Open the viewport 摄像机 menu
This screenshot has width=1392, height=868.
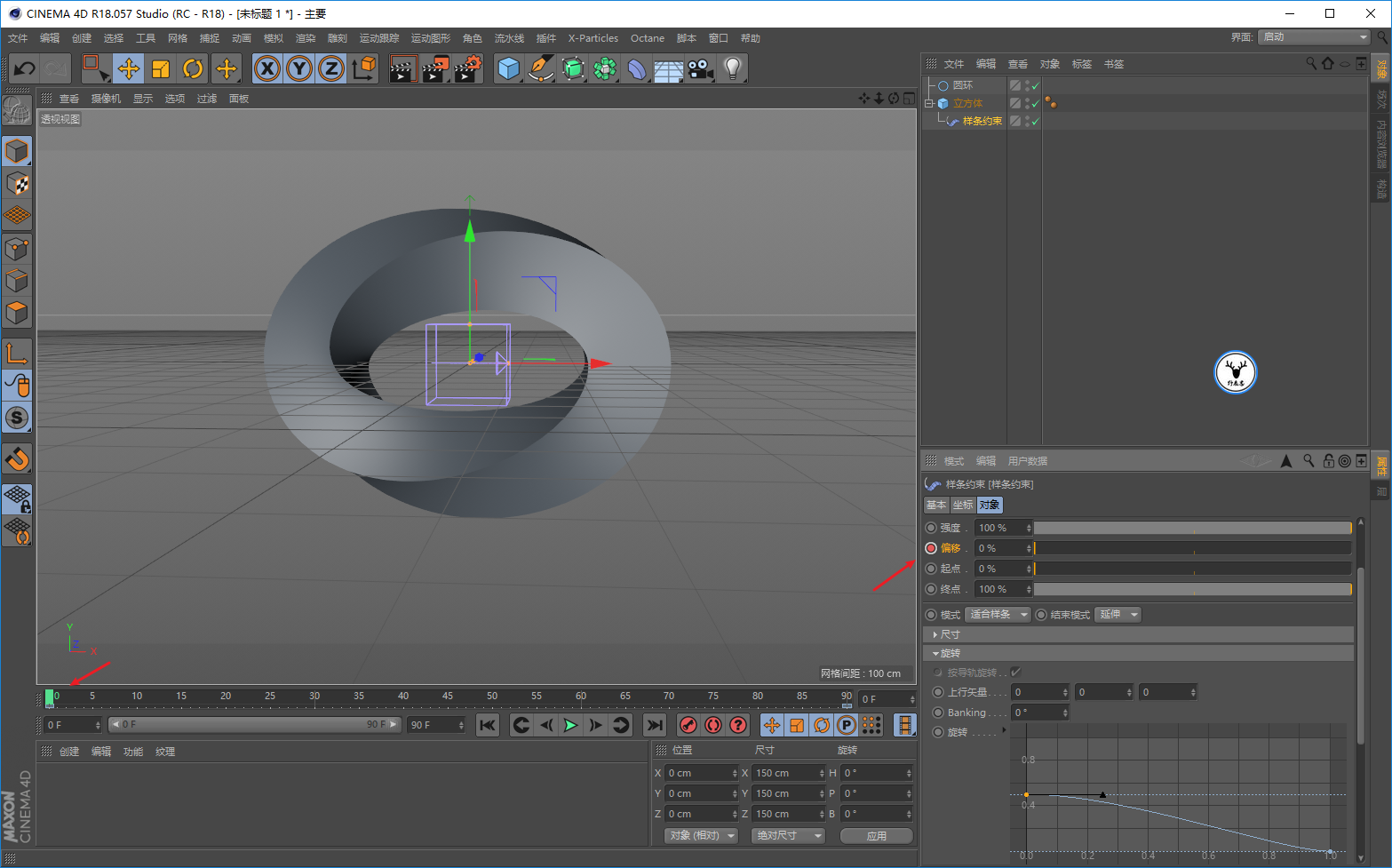pos(106,99)
